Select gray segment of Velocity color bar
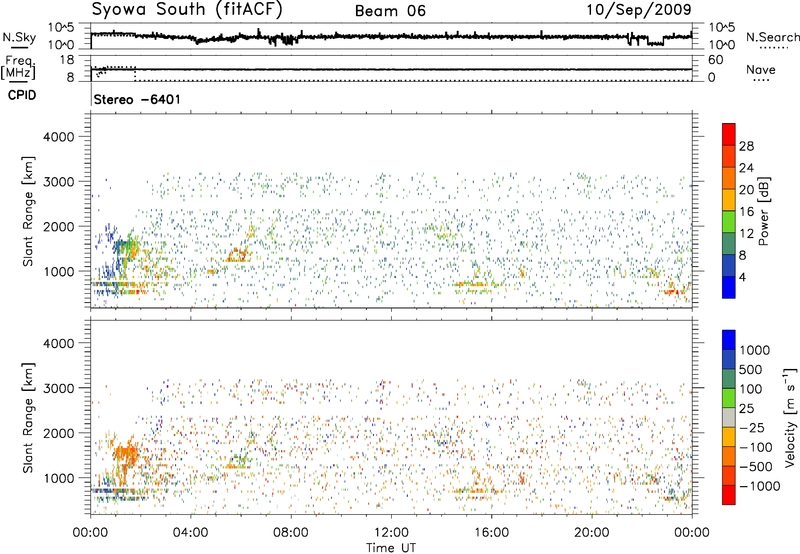 pos(729,417)
